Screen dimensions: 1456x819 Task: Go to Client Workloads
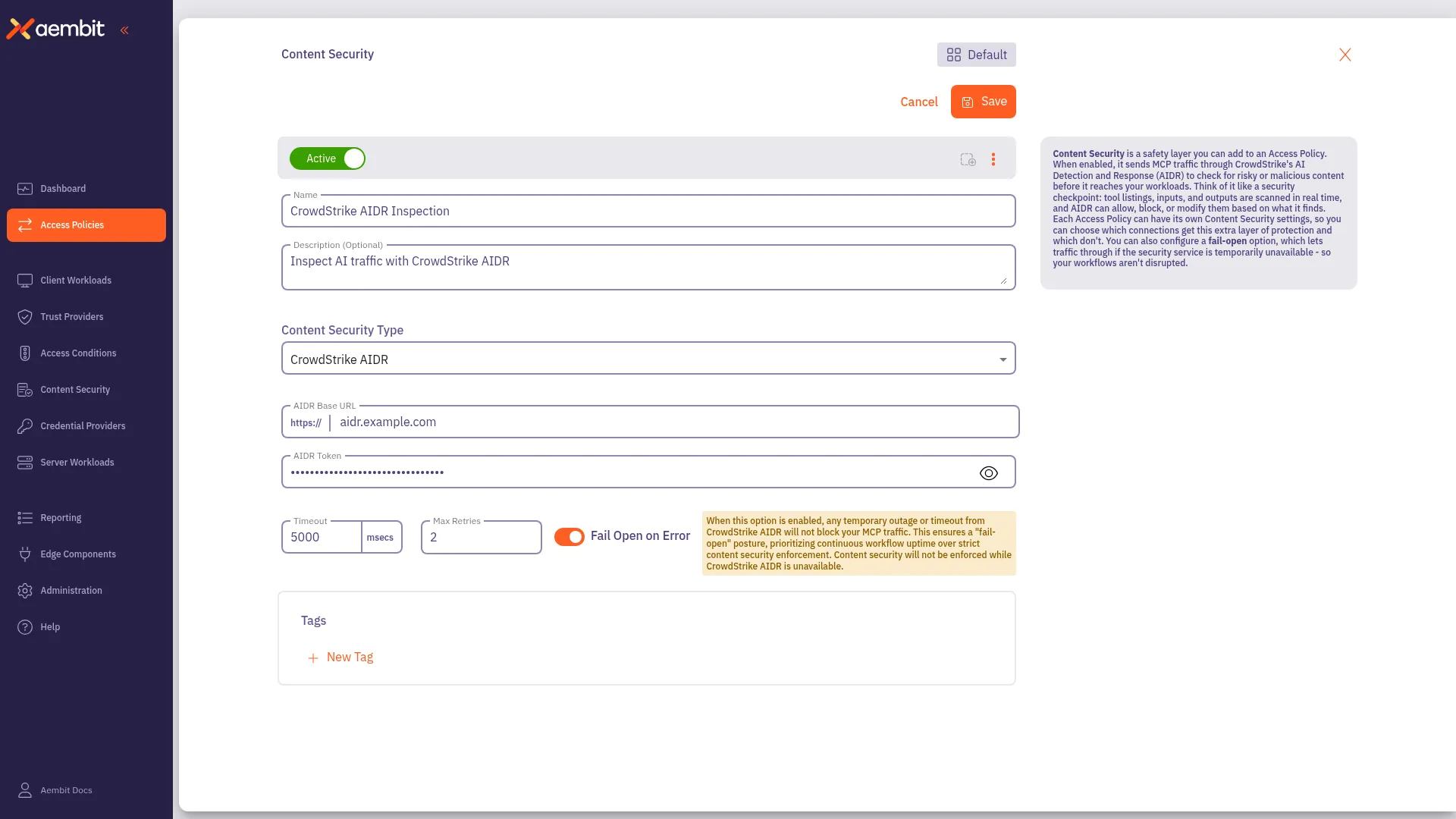click(x=86, y=281)
